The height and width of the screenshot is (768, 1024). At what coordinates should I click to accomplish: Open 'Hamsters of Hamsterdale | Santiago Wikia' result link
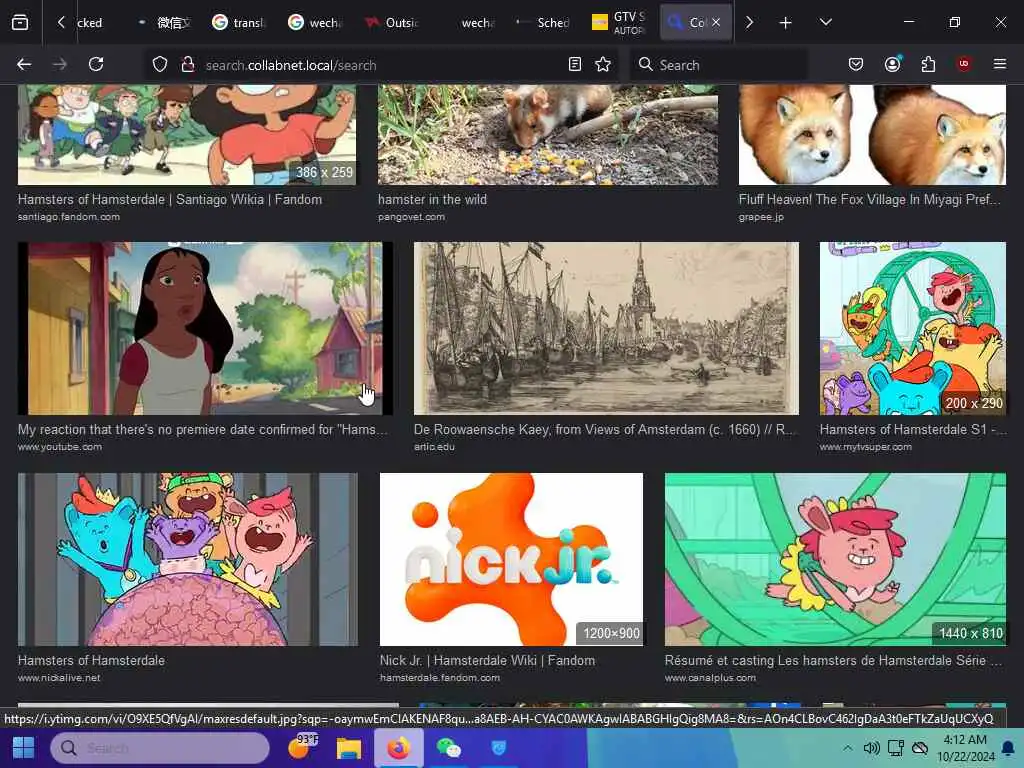tap(170, 200)
